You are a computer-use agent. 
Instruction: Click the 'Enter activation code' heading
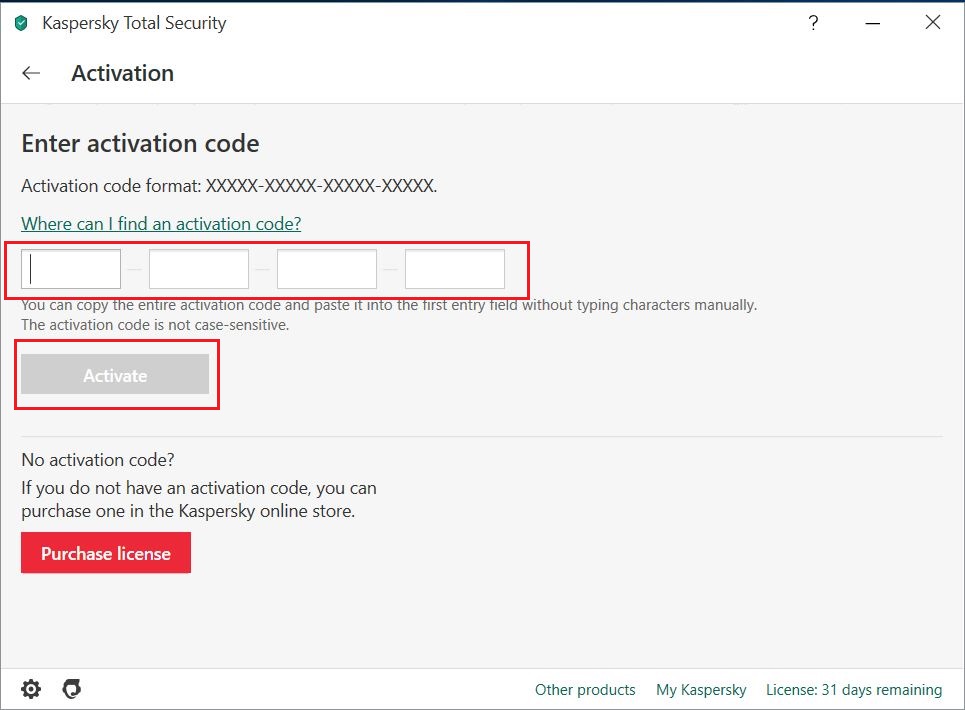pos(140,143)
